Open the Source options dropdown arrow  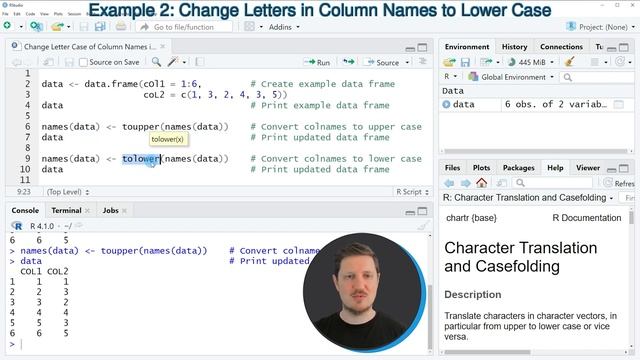point(407,62)
